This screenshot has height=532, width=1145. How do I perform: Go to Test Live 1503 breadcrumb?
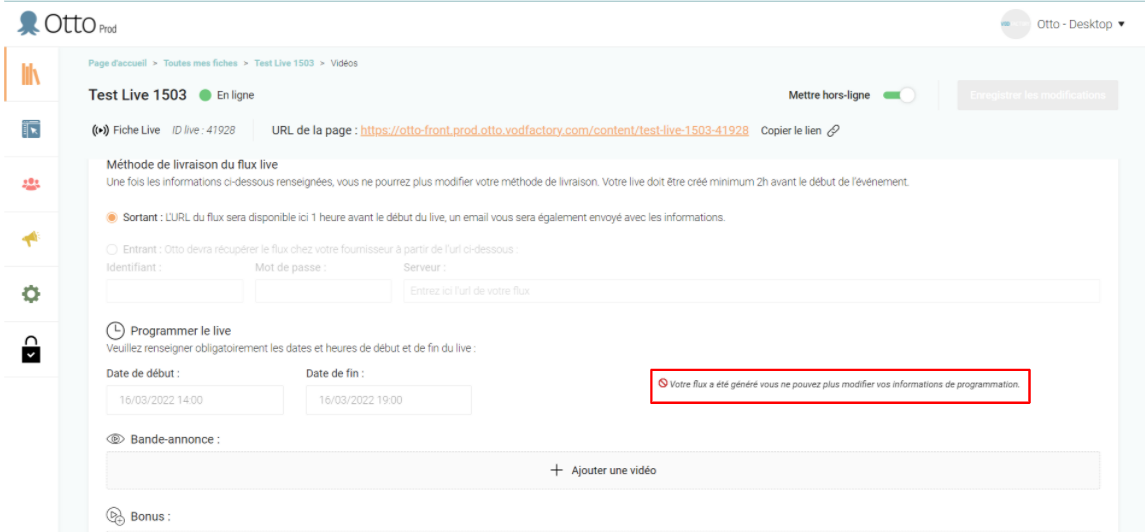point(284,63)
